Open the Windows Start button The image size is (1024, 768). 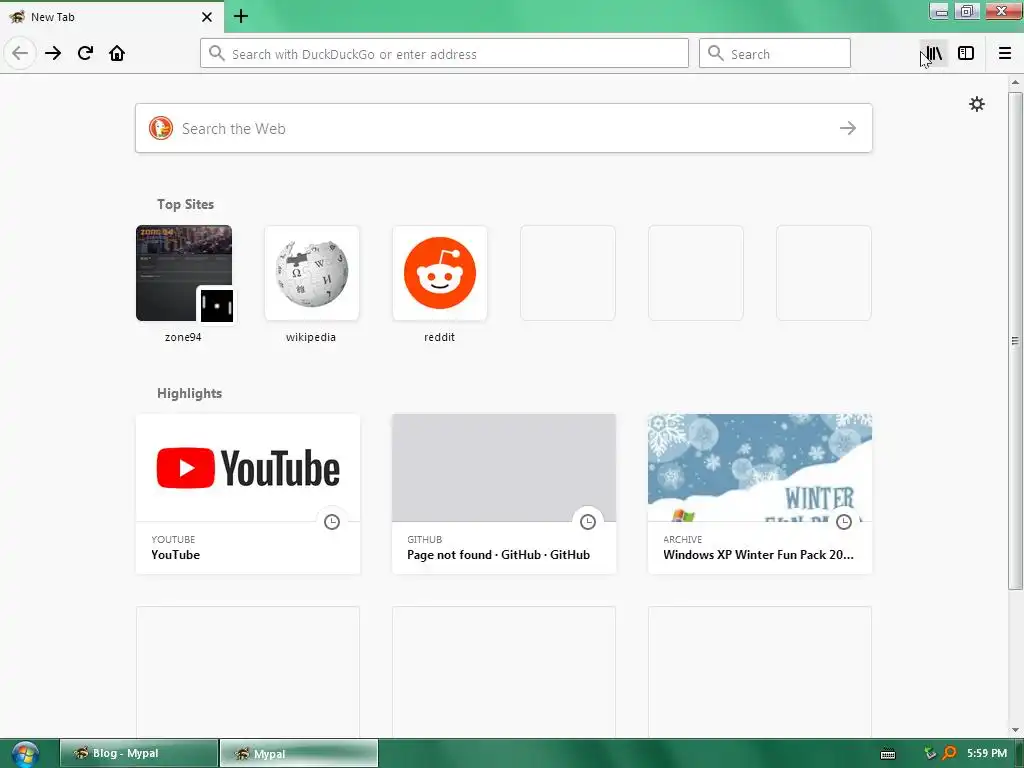[x=25, y=754]
